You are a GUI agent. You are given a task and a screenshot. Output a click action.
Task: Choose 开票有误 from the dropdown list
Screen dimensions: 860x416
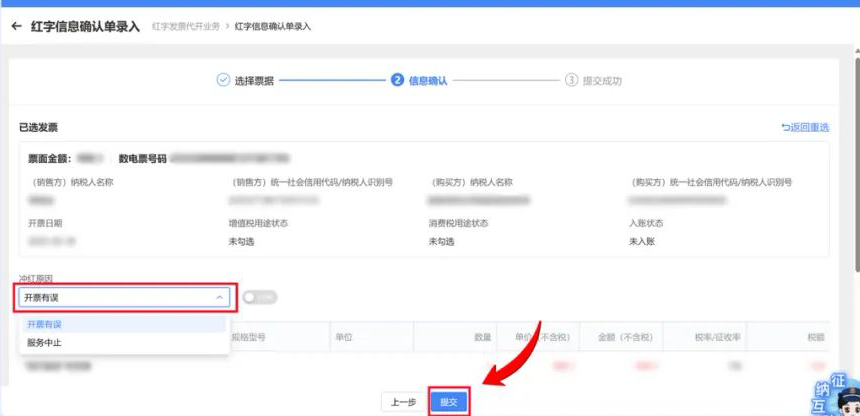pyautogui.click(x=123, y=324)
